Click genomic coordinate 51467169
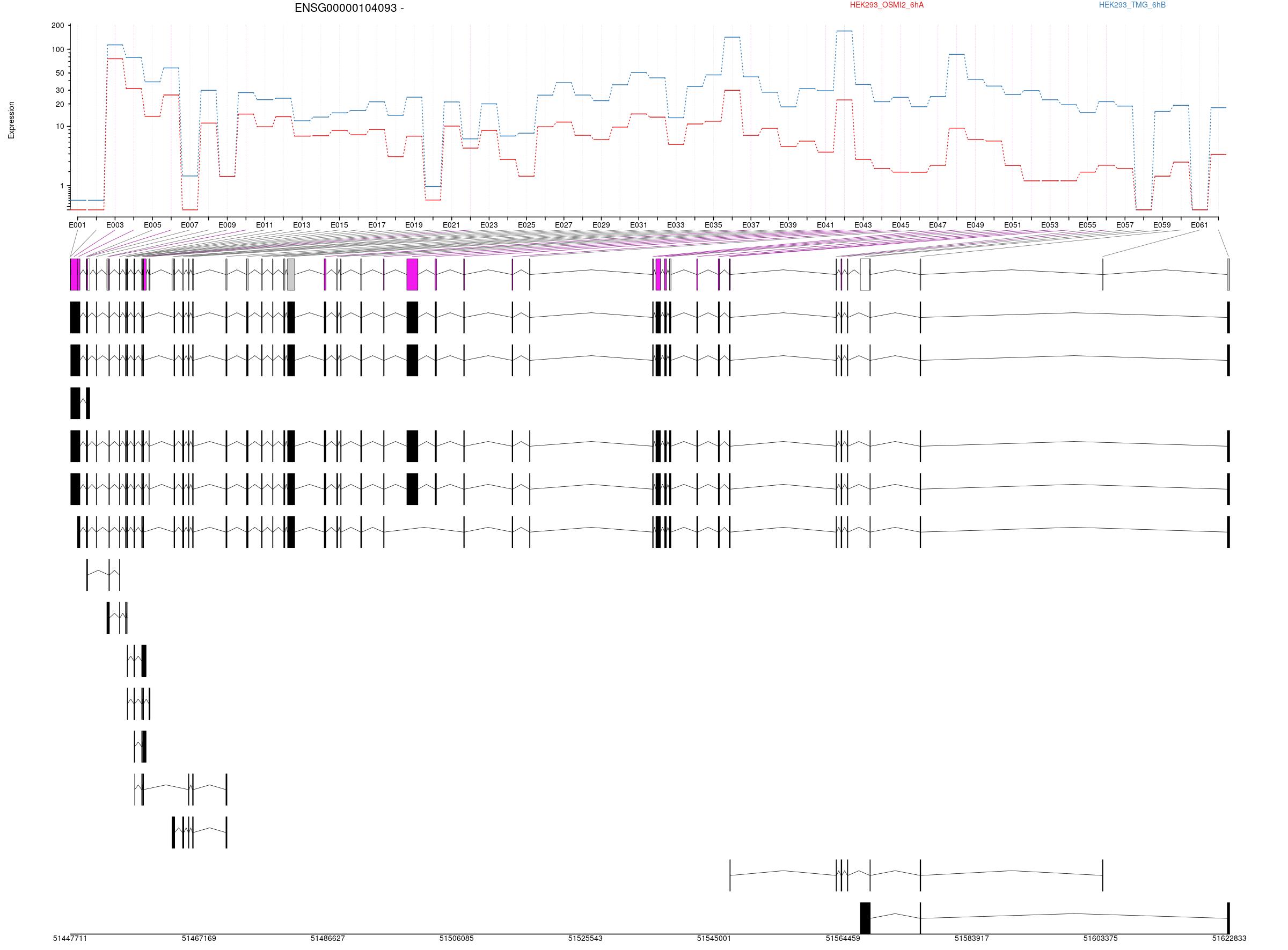1288x950 pixels. (199, 939)
